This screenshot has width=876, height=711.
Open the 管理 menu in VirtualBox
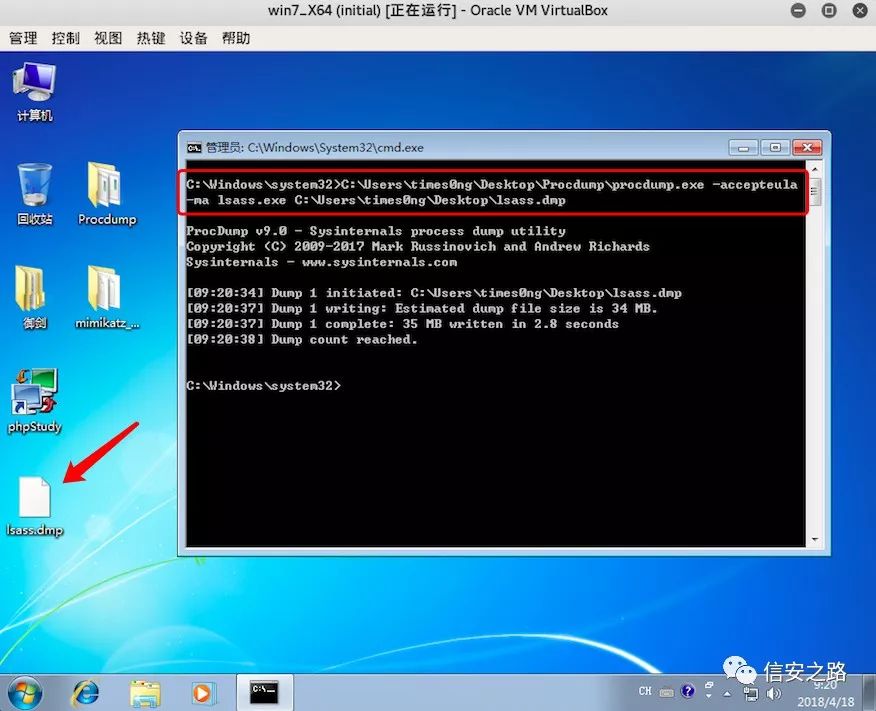click(23, 38)
